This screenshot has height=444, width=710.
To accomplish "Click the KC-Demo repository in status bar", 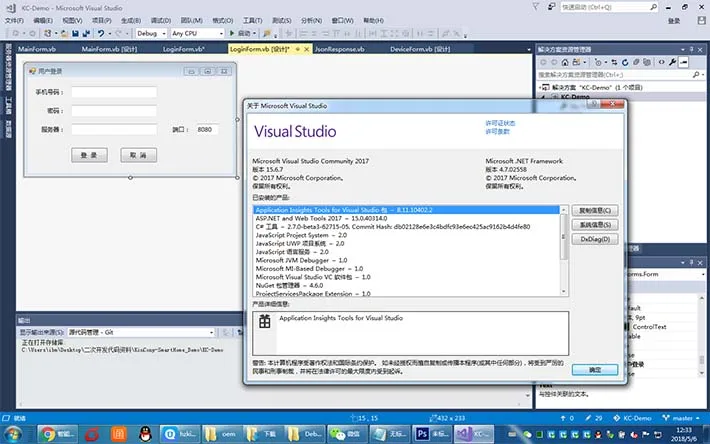I will [x=632, y=418].
